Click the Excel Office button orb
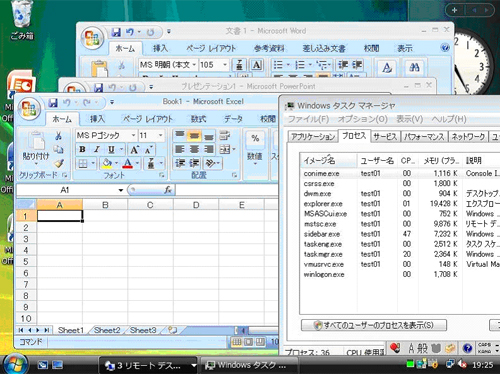This screenshot has height=374, width=500. 30,108
